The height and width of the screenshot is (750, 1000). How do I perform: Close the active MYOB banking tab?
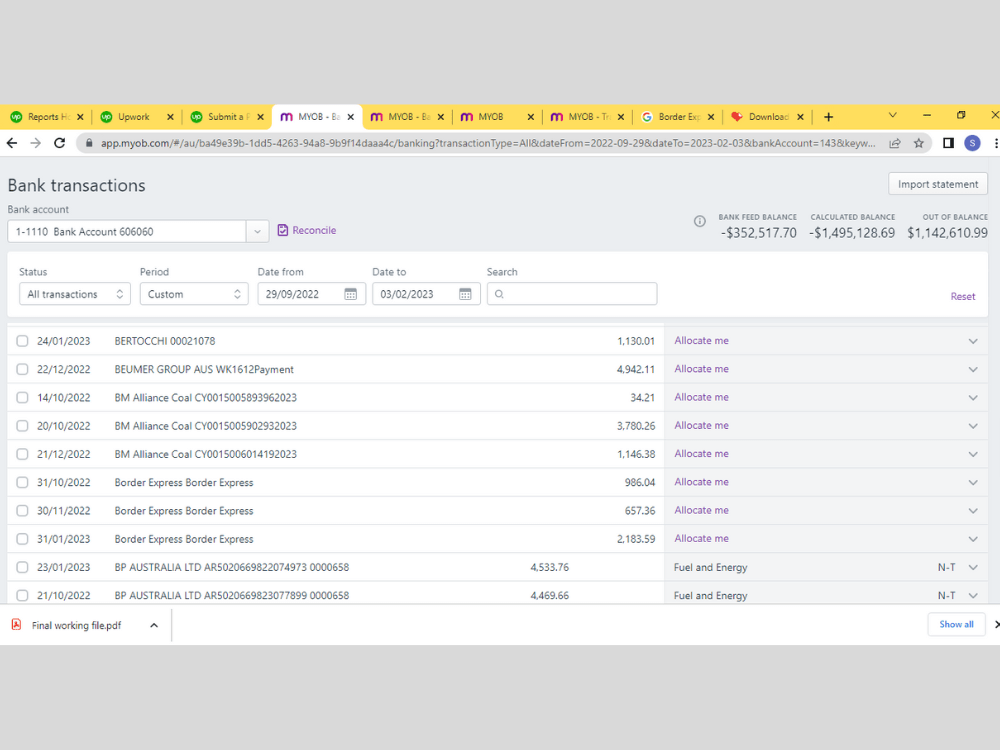pos(351,117)
